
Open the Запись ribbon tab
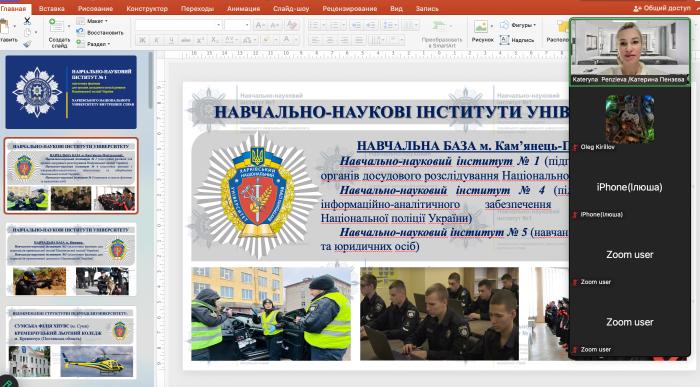pos(427,8)
